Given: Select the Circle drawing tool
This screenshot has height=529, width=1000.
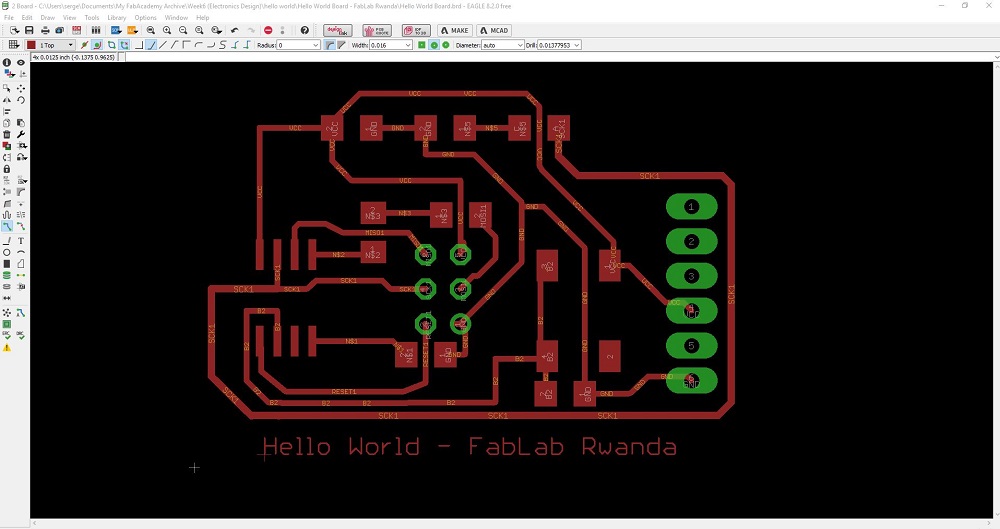Looking at the screenshot, I should click(x=7, y=252).
